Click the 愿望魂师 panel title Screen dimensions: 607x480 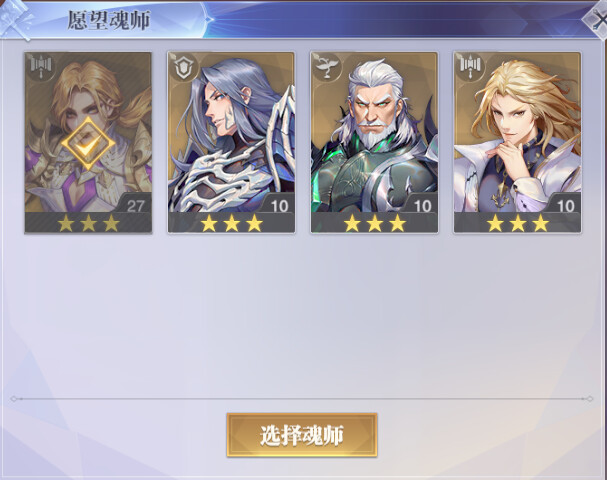click(x=109, y=20)
